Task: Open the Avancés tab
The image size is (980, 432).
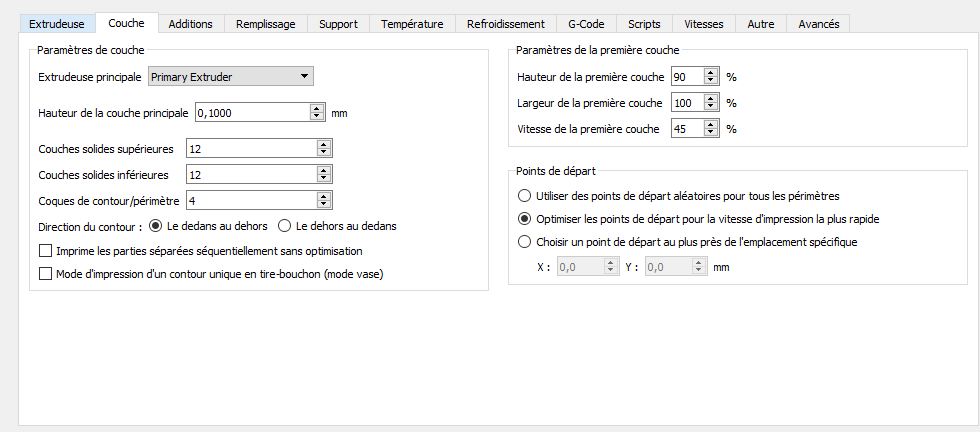Action: click(819, 24)
